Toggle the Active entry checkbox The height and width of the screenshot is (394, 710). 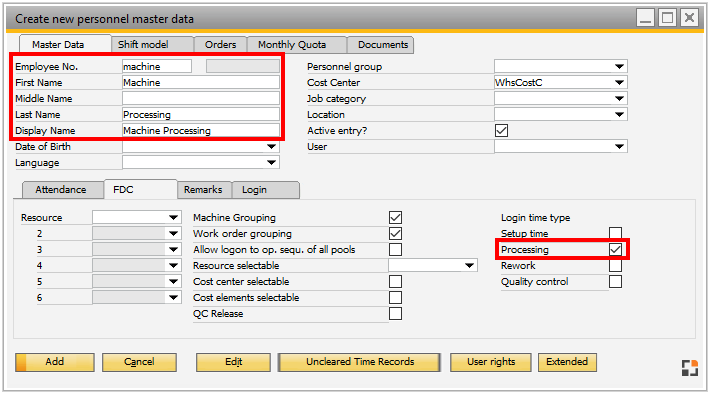pos(501,130)
